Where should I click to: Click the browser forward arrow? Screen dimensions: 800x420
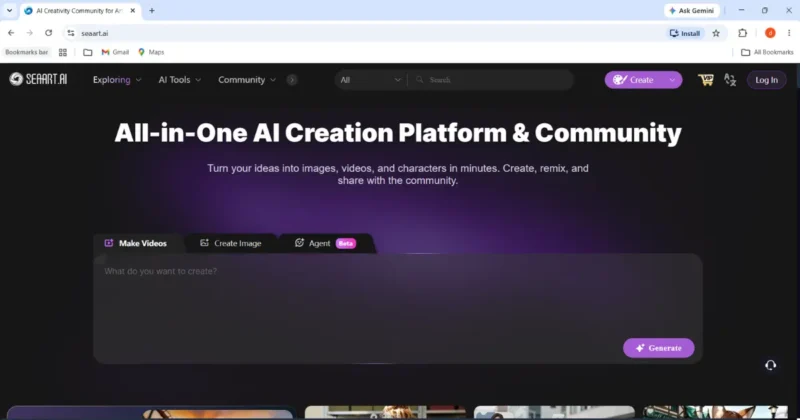pos(30,33)
